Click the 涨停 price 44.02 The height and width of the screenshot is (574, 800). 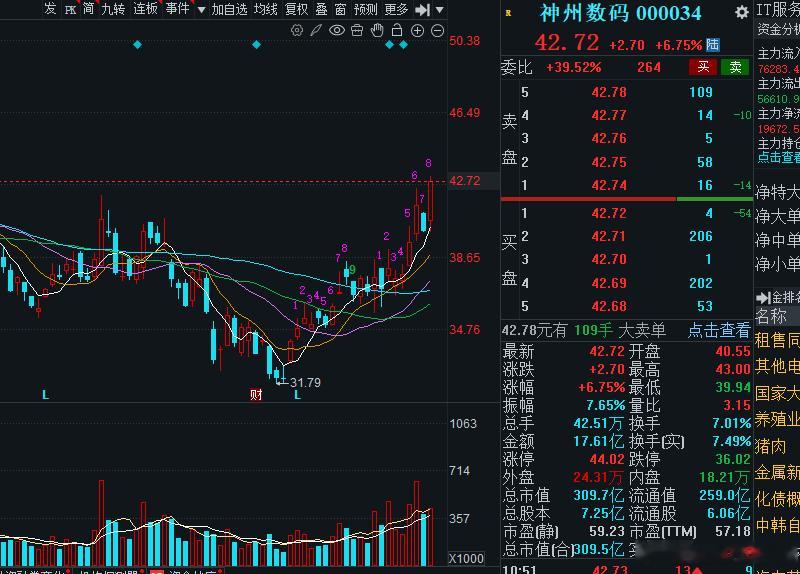pyautogui.click(x=607, y=459)
